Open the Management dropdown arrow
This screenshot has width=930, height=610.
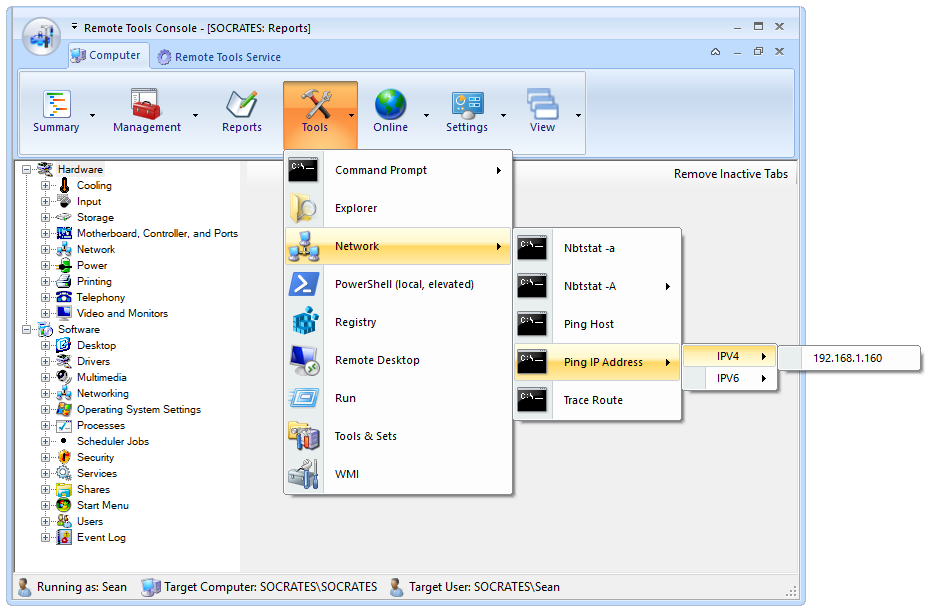click(195, 116)
